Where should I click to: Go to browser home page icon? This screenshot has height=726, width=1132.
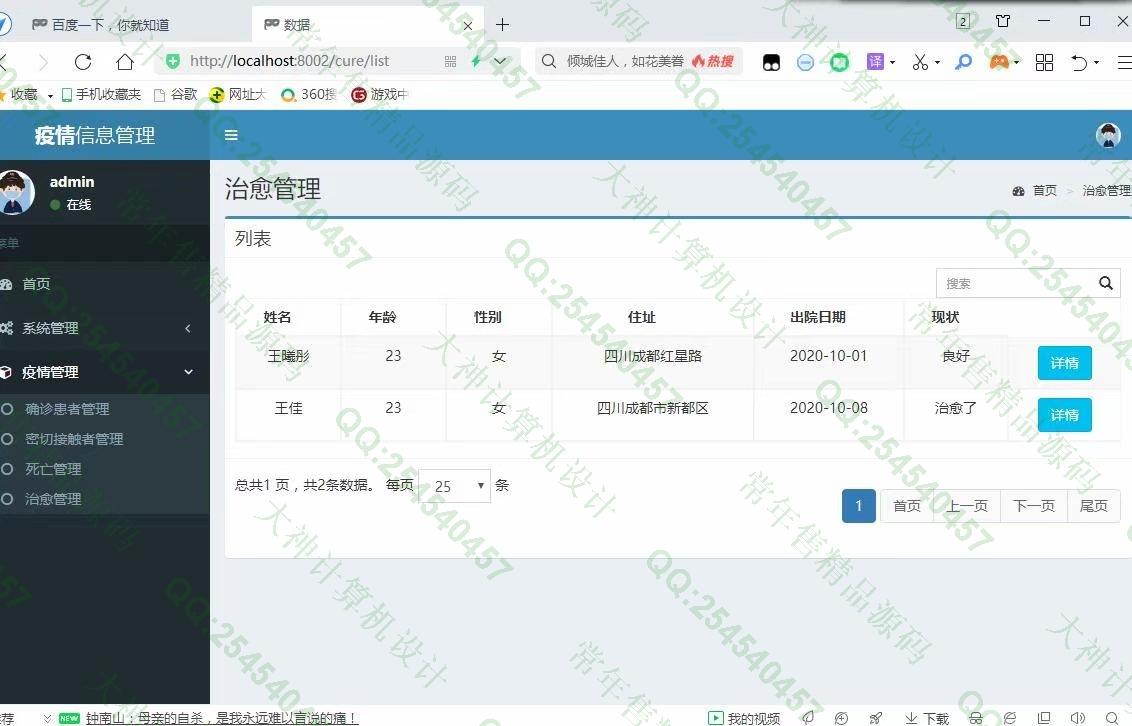click(125, 62)
